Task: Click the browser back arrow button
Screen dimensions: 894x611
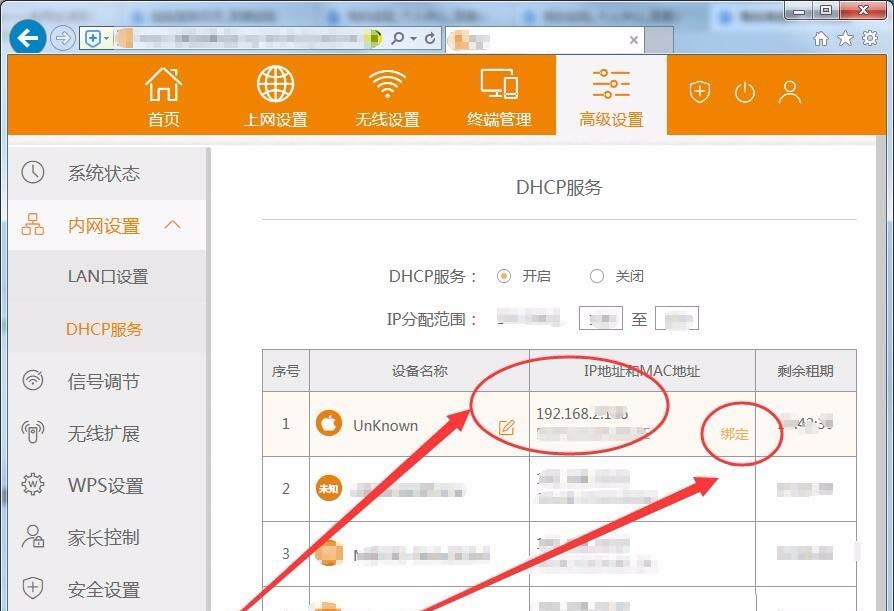Action: click(x=28, y=38)
